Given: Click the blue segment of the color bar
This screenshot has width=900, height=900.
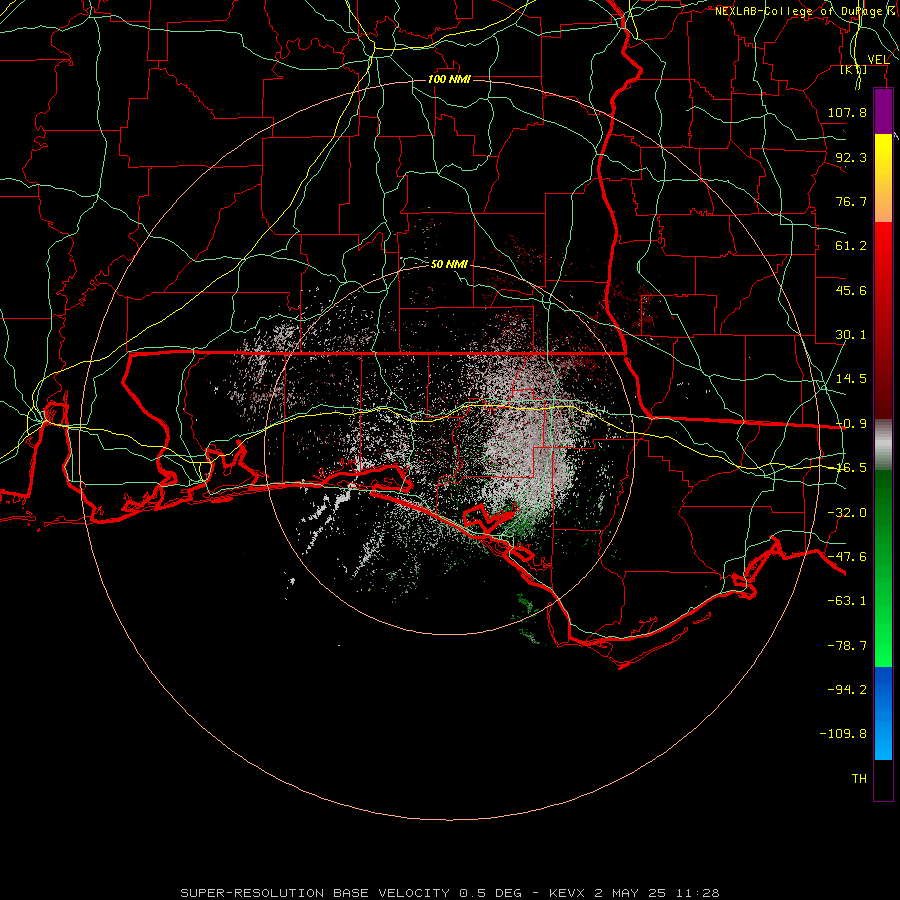Looking at the screenshot, I should pyautogui.click(x=883, y=713).
